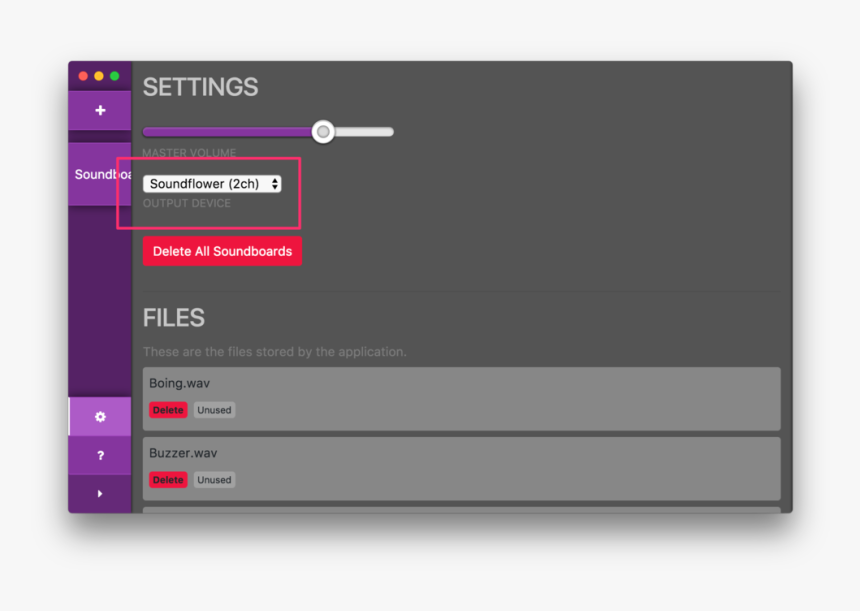Click the Unused tag under Boing.wav
This screenshot has width=860, height=611.
pyautogui.click(x=214, y=410)
